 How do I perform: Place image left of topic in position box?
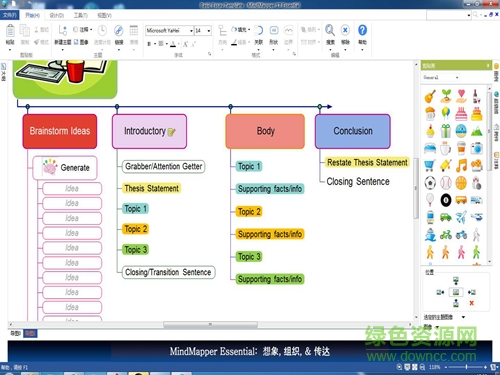click(440, 292)
